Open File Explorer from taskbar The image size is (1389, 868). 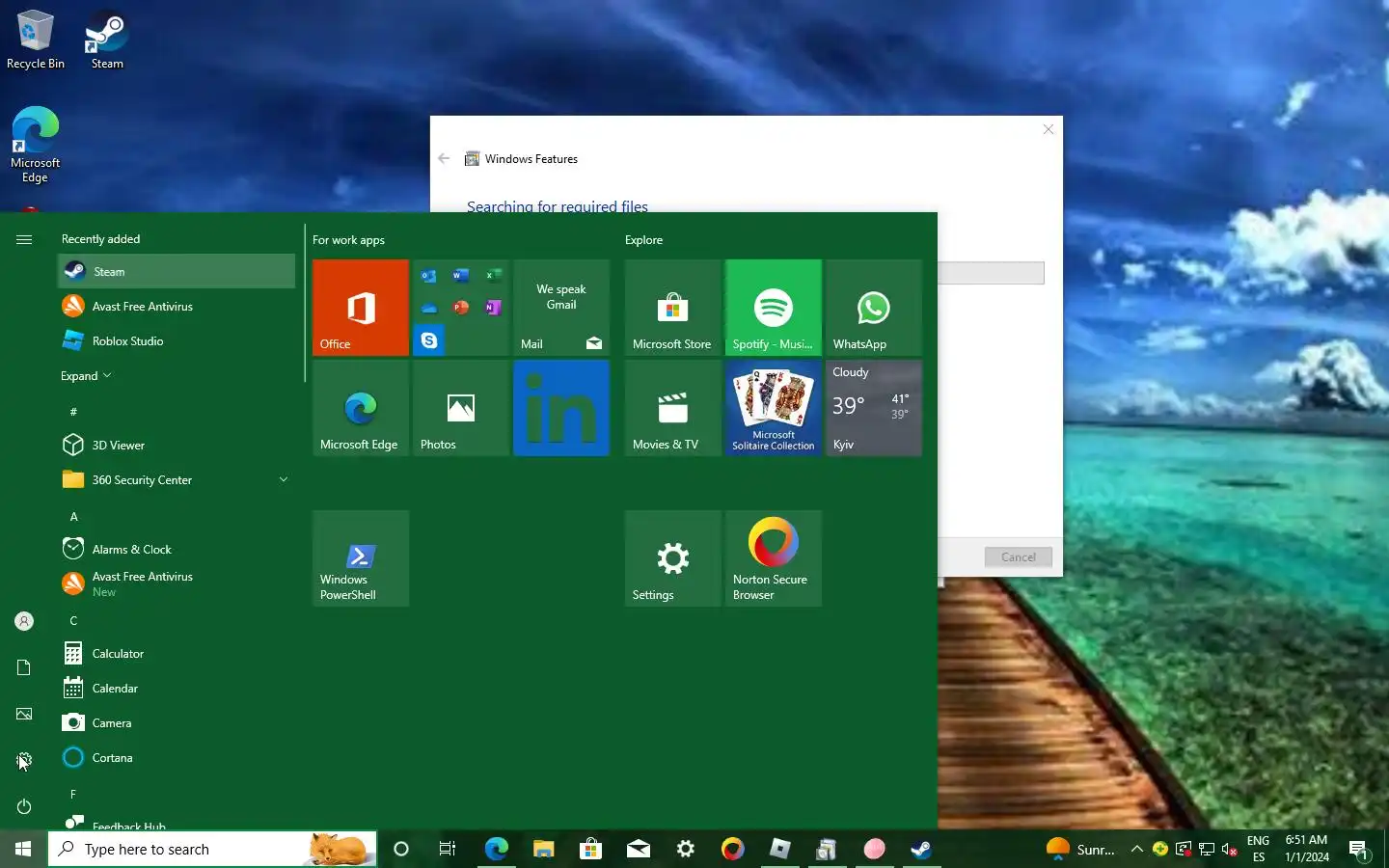[x=543, y=849]
